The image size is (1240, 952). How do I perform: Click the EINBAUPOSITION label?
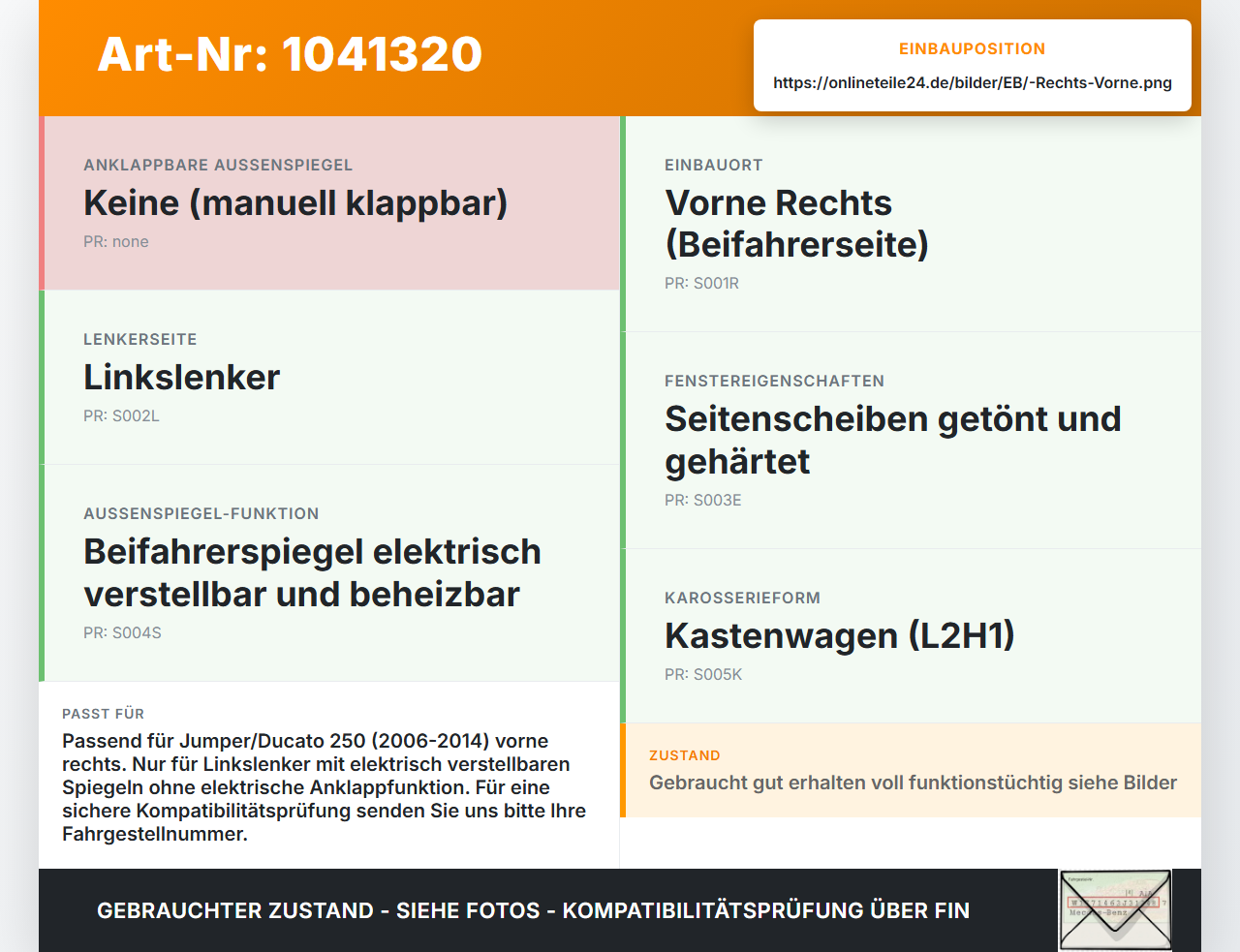point(973,48)
